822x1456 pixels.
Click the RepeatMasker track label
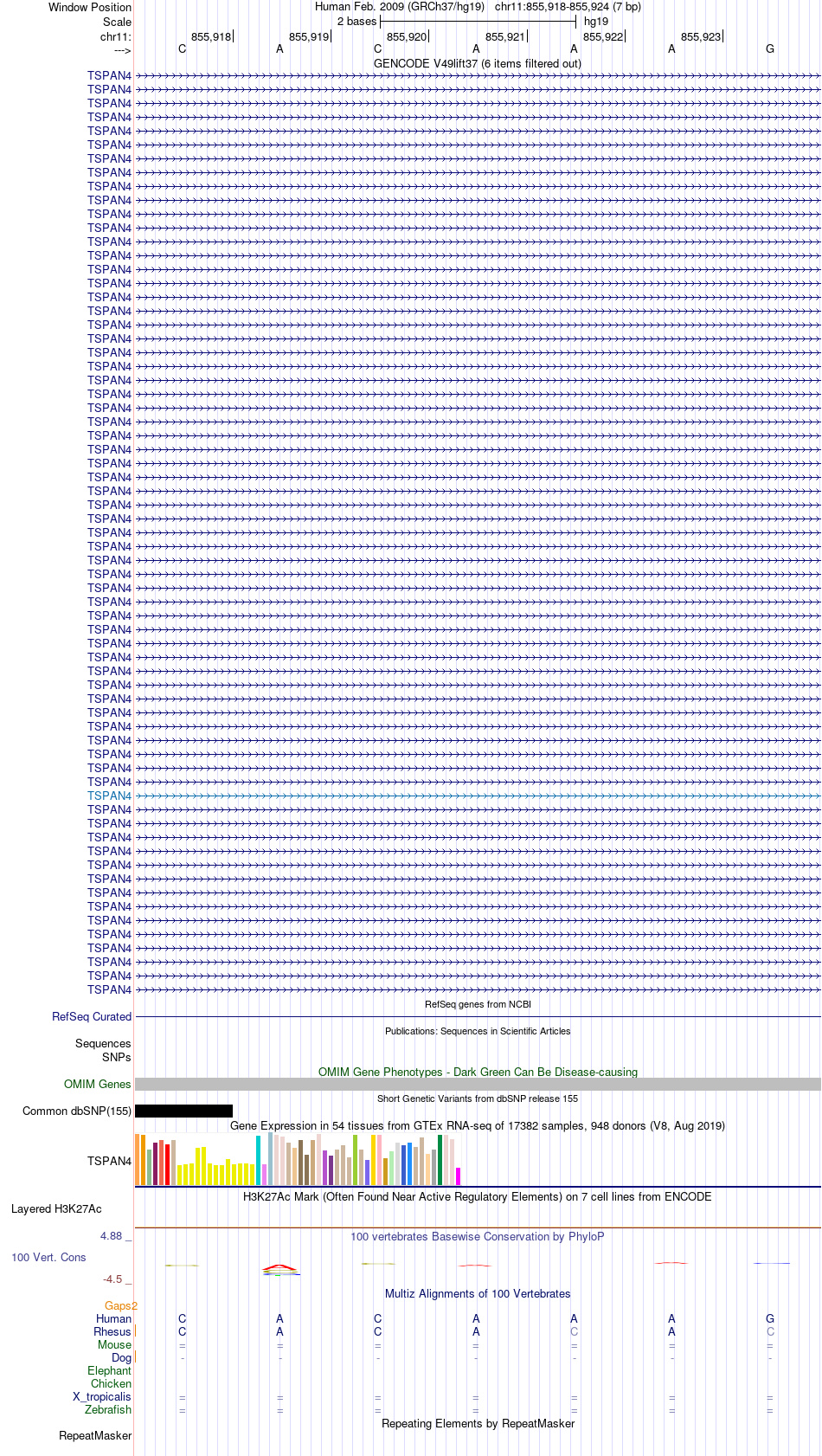(x=95, y=1435)
